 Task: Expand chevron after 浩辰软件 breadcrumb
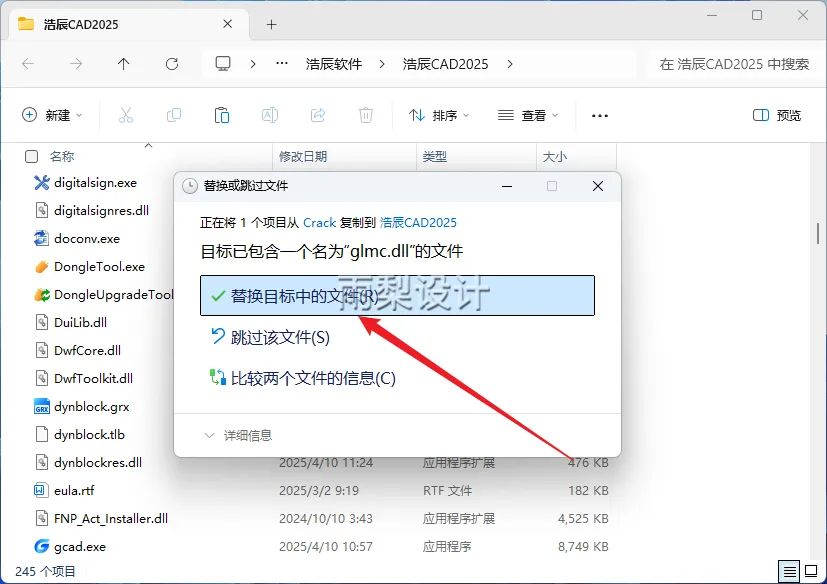coord(382,64)
